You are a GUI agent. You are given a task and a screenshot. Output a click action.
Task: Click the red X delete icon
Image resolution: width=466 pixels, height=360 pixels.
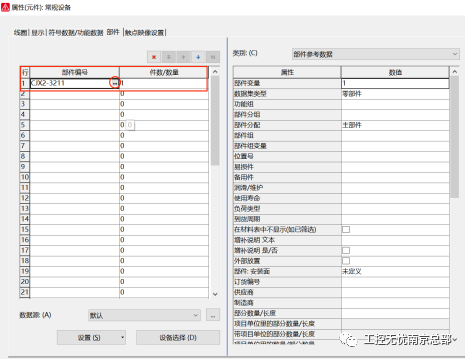click(x=154, y=57)
